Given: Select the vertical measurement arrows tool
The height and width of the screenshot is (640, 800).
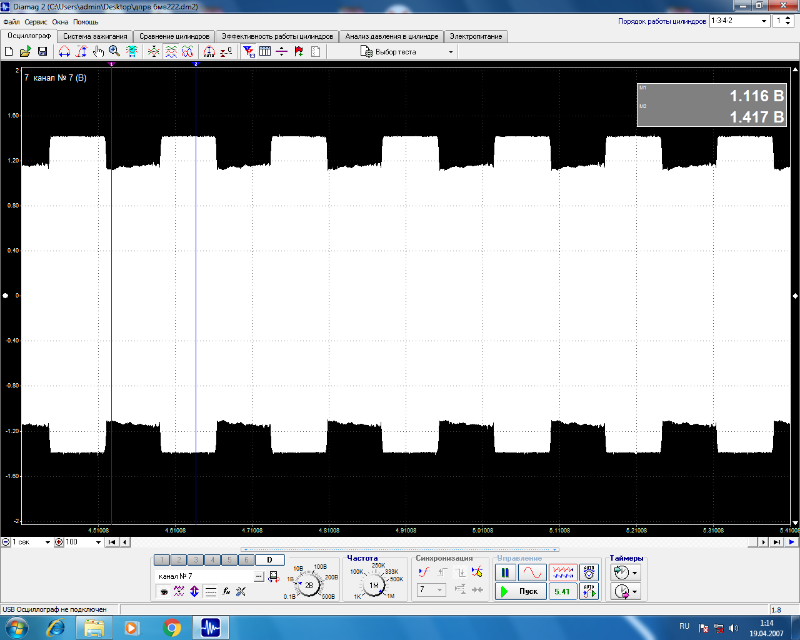Looking at the screenshot, I should (x=81, y=52).
